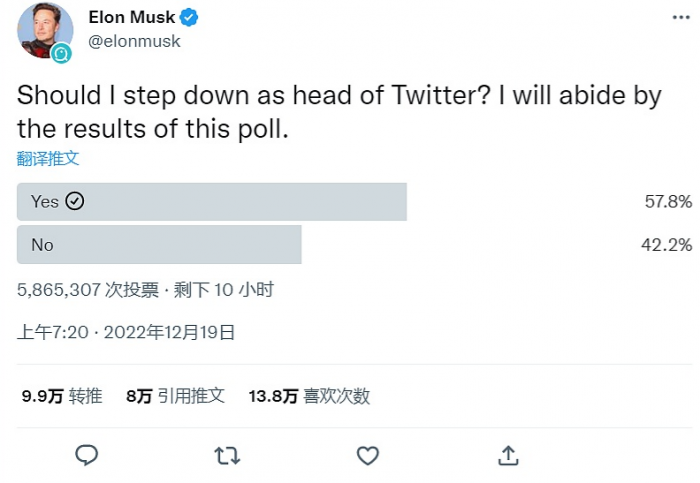This screenshot has height=483, width=700.
Task: Select the No poll option bar
Action: pyautogui.click(x=159, y=245)
